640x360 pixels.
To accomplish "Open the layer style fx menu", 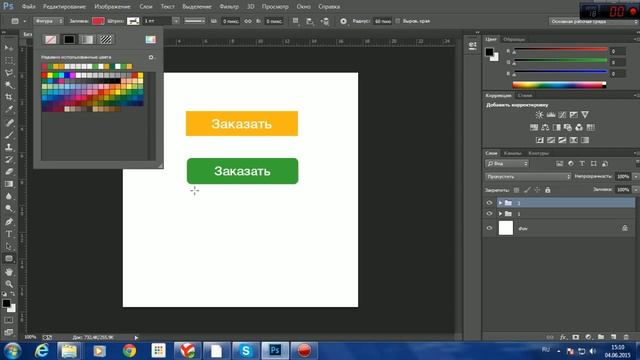I will click(x=563, y=337).
